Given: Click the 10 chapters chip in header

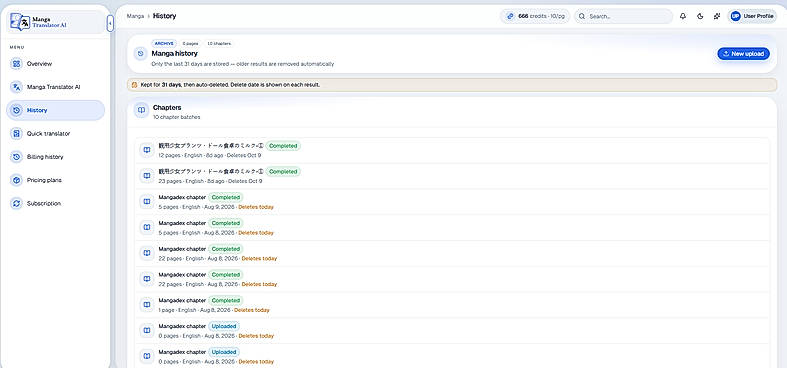Looking at the screenshot, I should point(219,44).
